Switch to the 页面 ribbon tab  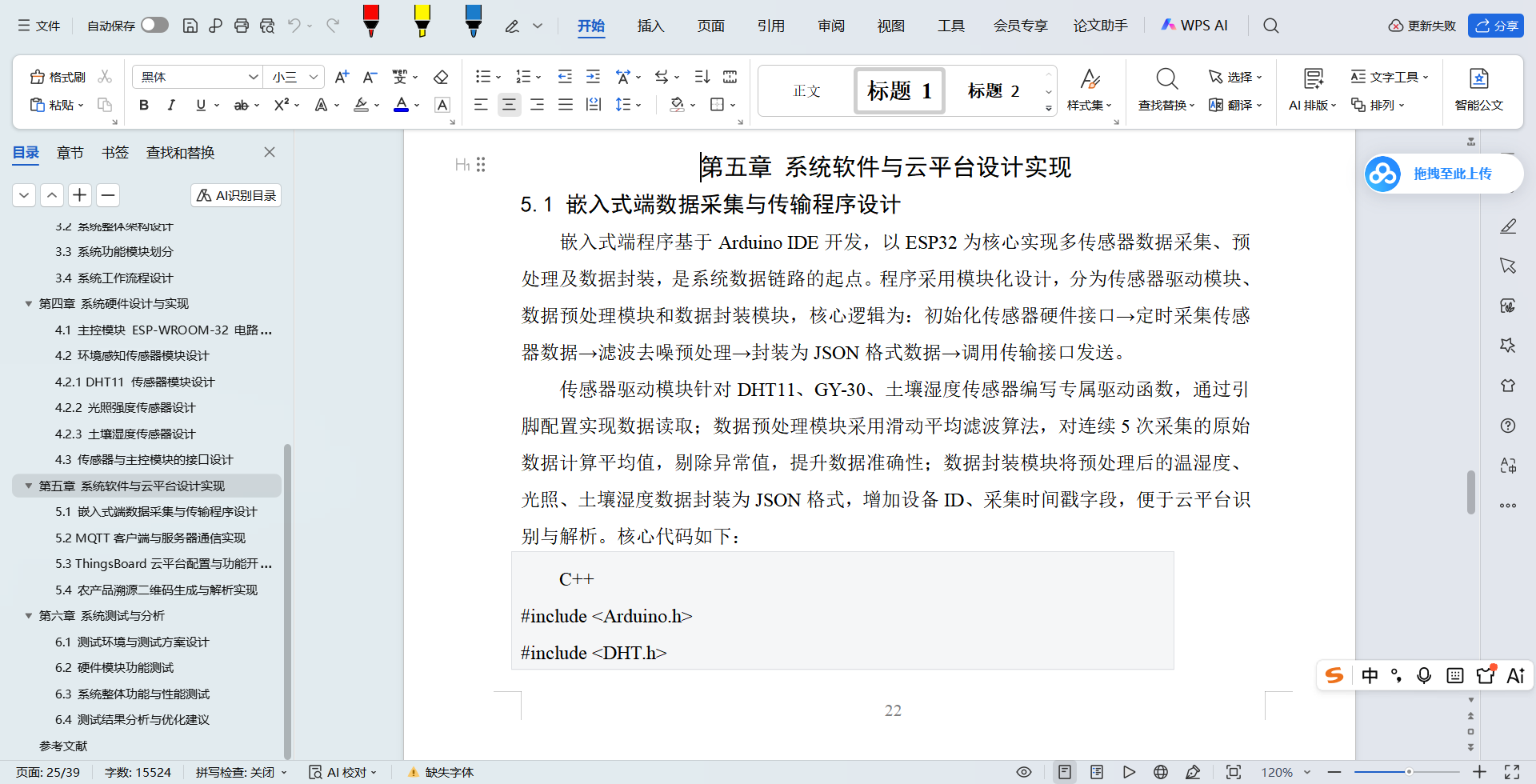[710, 26]
